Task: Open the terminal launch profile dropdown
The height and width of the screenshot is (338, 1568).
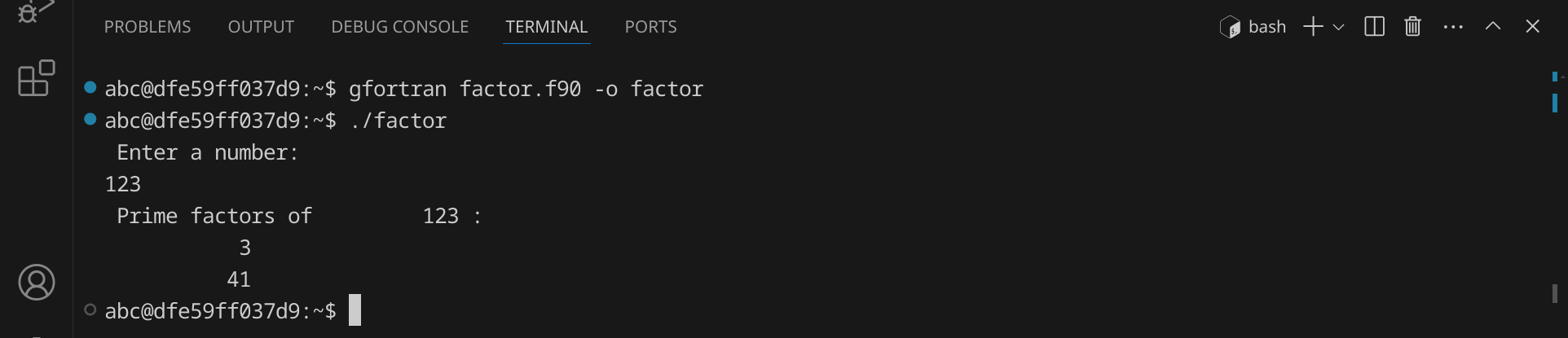Action: point(1338,27)
